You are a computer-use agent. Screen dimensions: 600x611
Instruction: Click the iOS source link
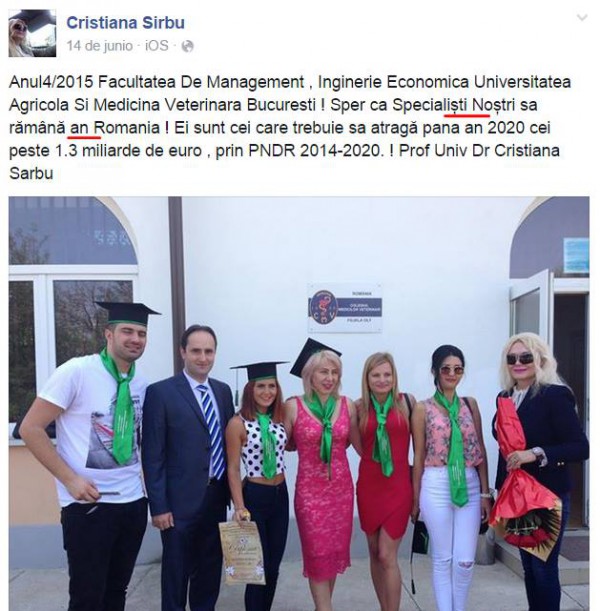157,46
